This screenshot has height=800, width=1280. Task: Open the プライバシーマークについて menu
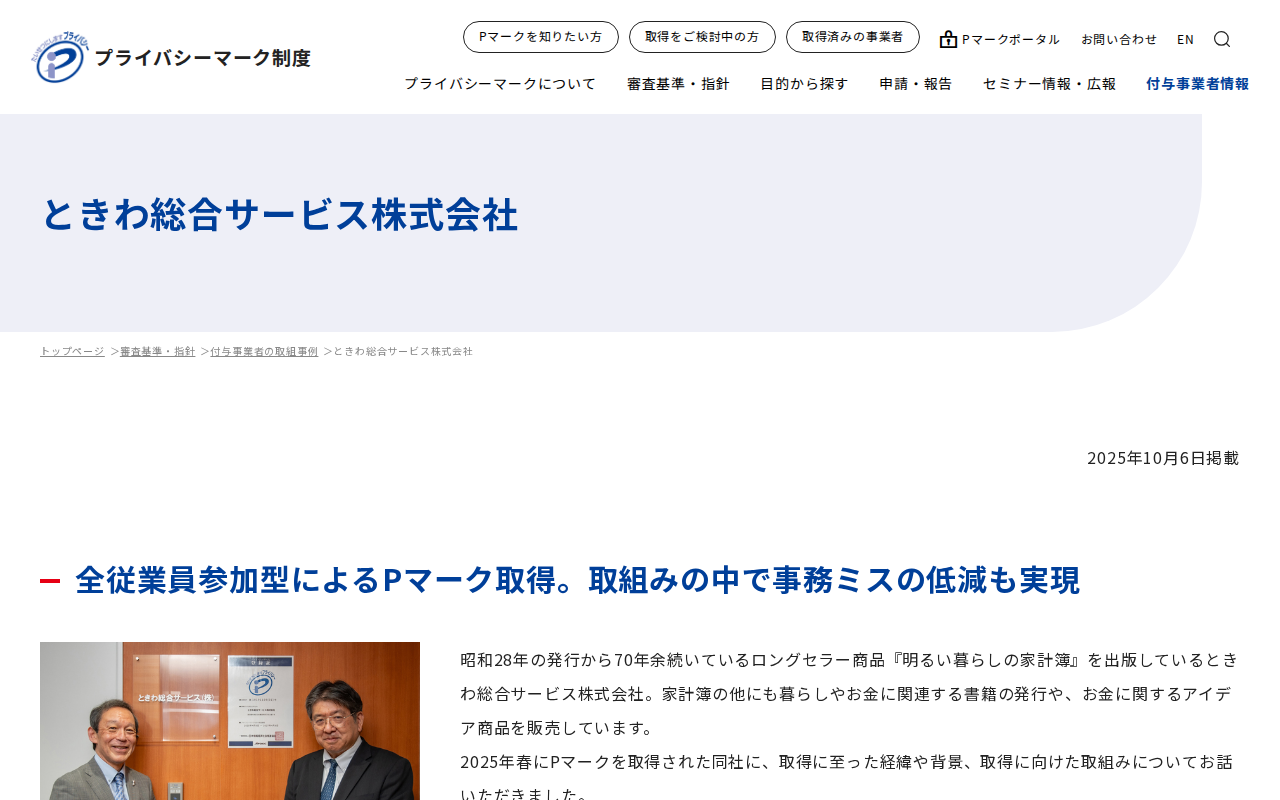point(500,84)
